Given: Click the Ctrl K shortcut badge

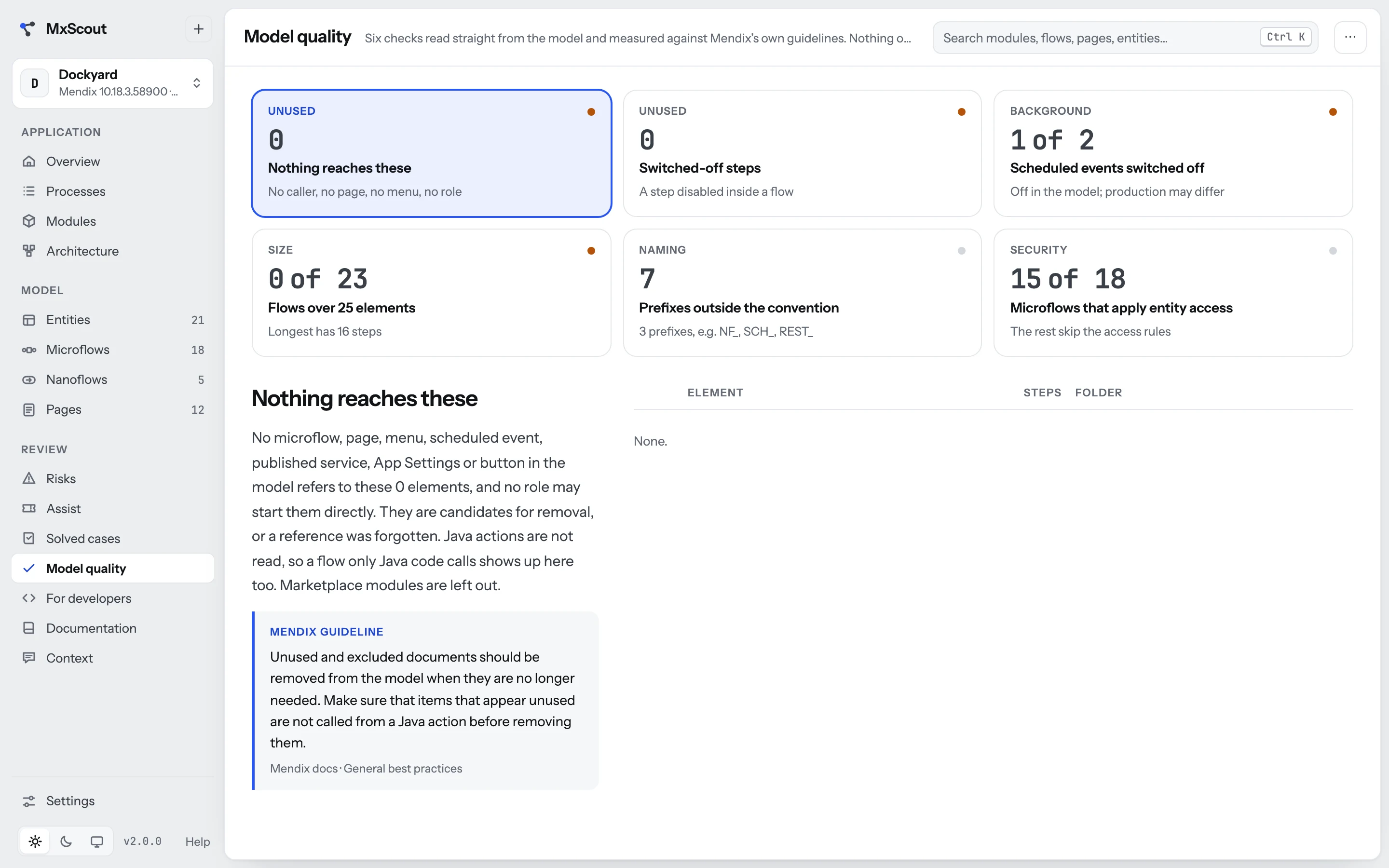Looking at the screenshot, I should 1286,37.
